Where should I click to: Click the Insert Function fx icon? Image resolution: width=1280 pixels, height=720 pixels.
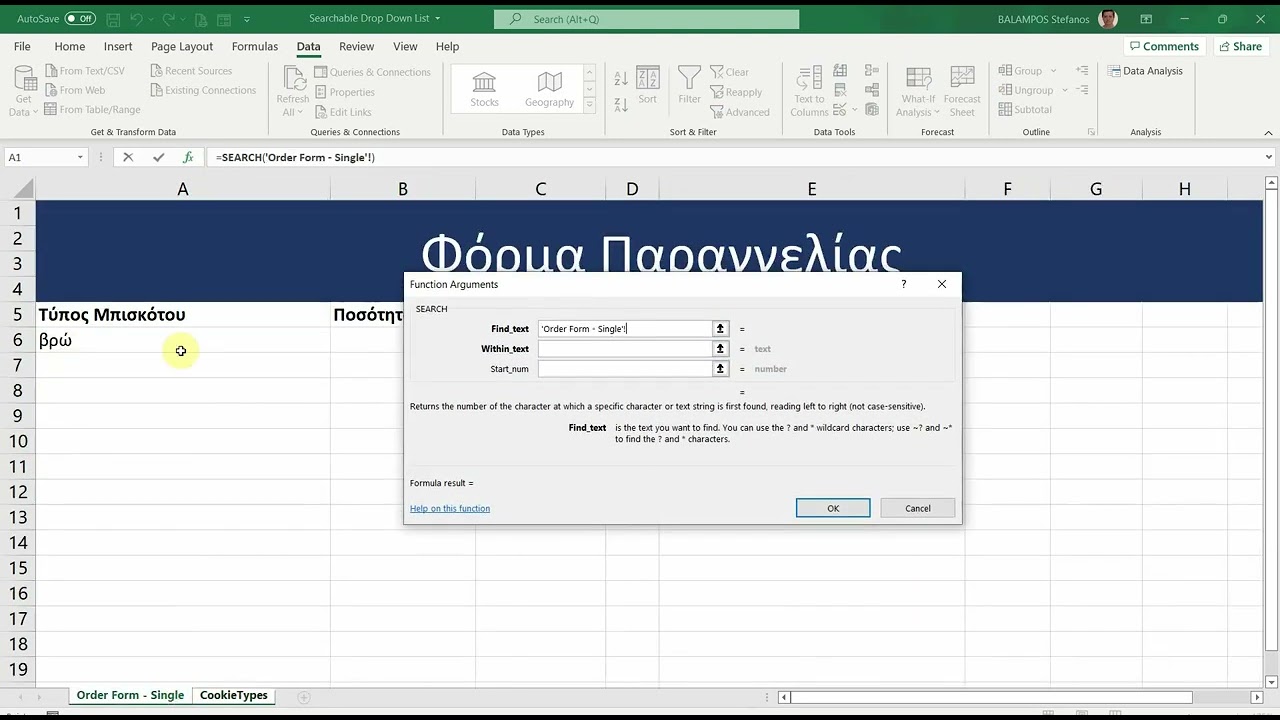click(188, 157)
